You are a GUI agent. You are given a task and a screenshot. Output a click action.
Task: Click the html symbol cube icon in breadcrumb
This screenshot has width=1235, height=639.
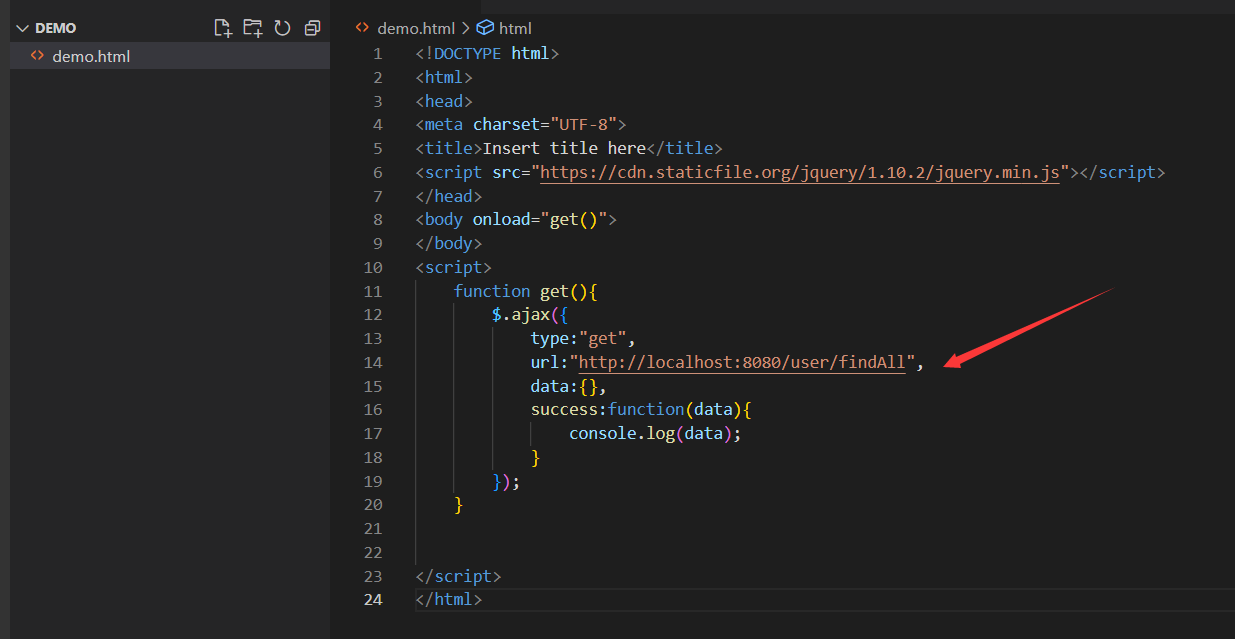pos(485,28)
